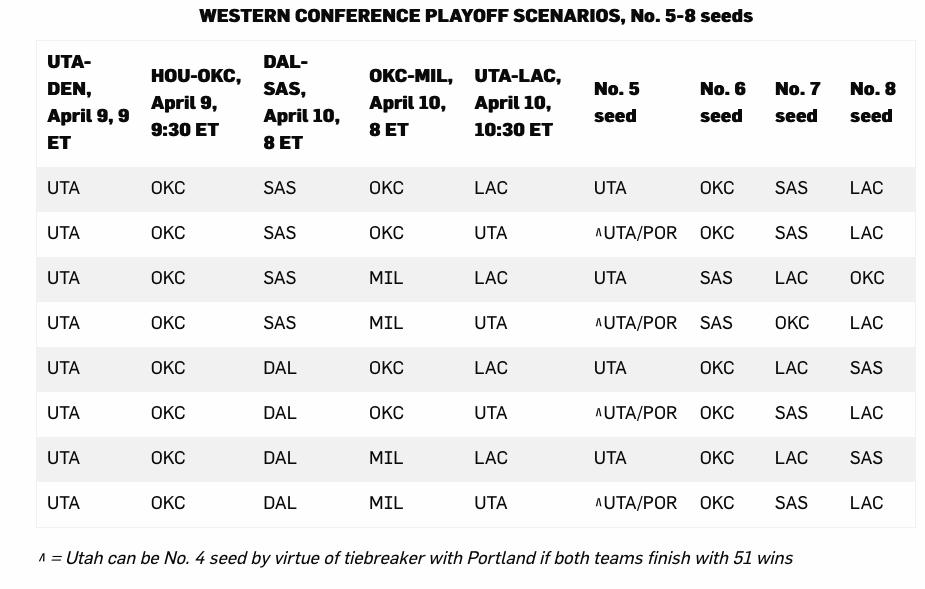Click the UTA-LAC, April 10 column header
Viewport: 925px width, 589px height.
[x=517, y=102]
